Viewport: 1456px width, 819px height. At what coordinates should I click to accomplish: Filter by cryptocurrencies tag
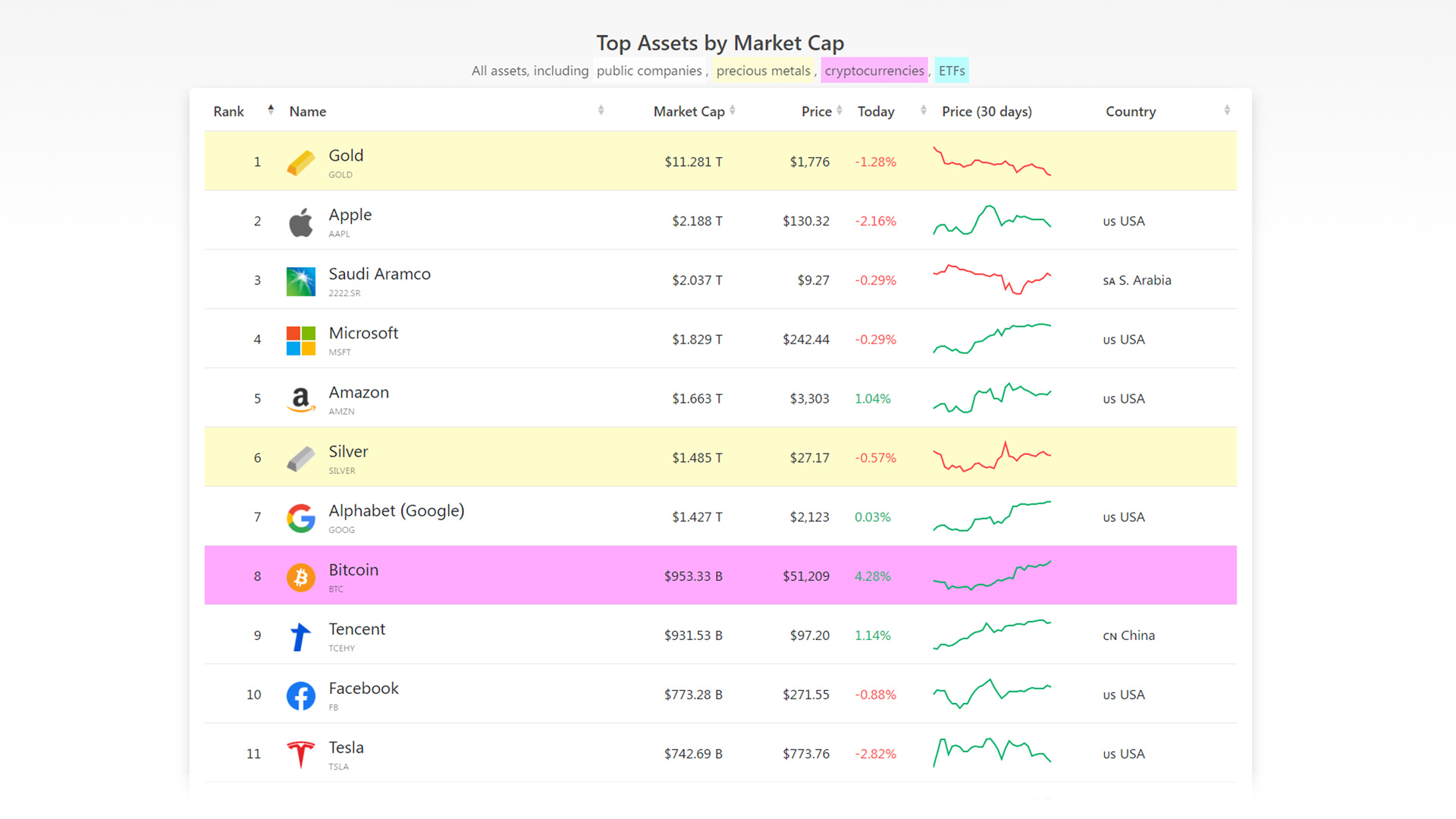point(874,71)
